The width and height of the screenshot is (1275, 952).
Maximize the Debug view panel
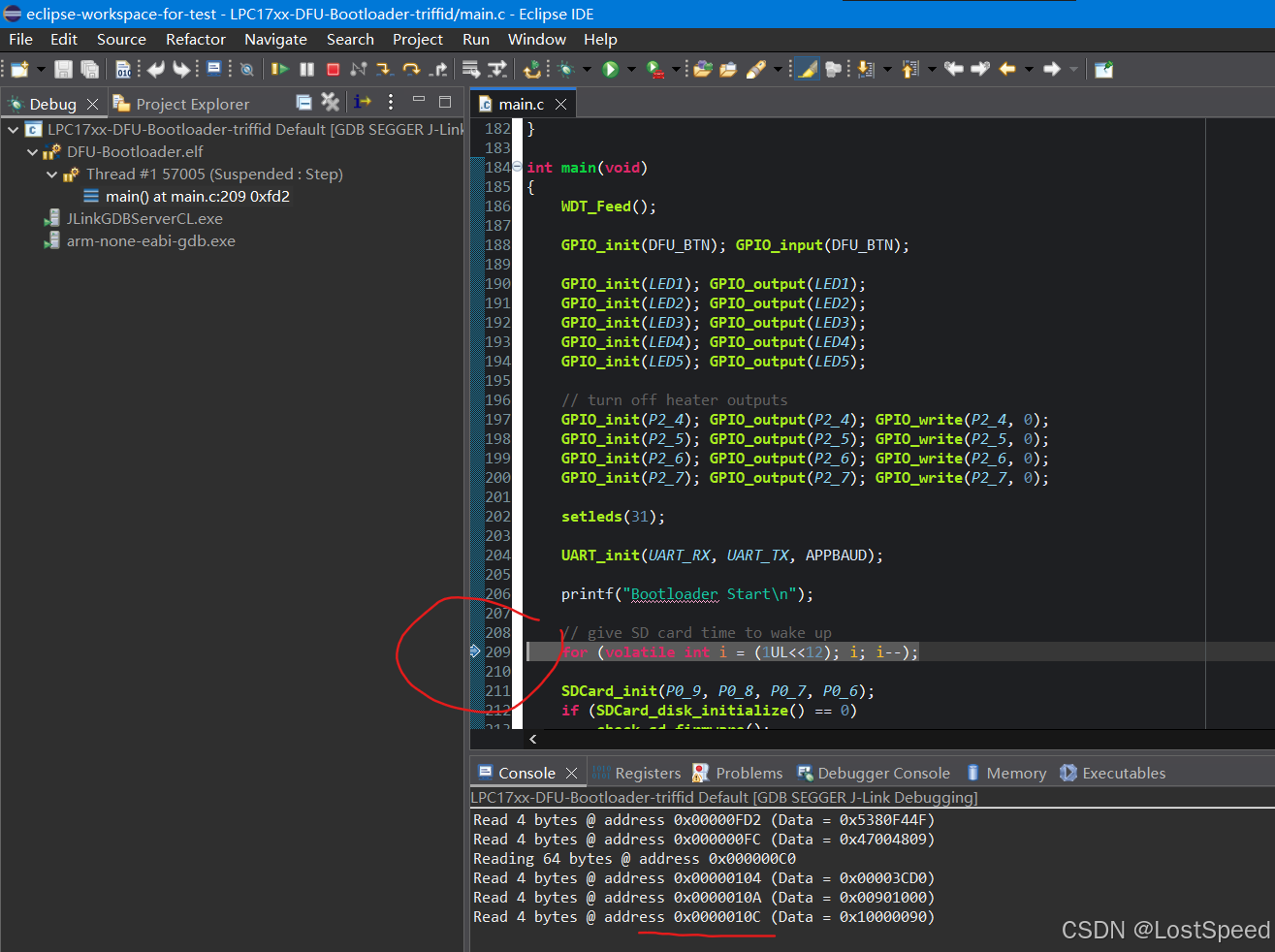click(445, 101)
